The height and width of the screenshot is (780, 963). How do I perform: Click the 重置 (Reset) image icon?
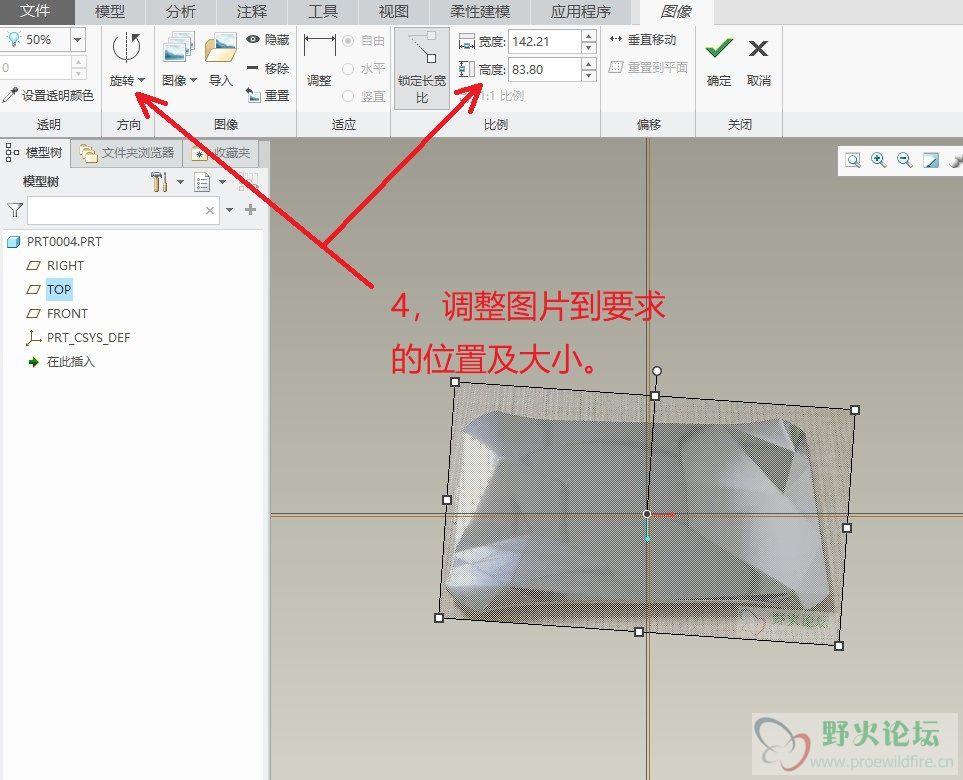[x=267, y=95]
